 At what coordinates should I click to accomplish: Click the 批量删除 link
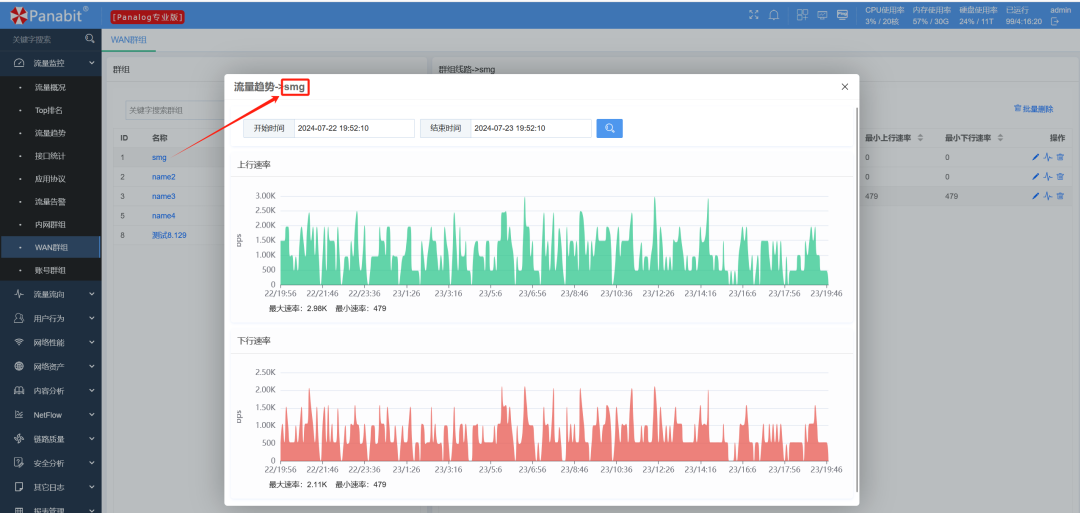[1033, 109]
